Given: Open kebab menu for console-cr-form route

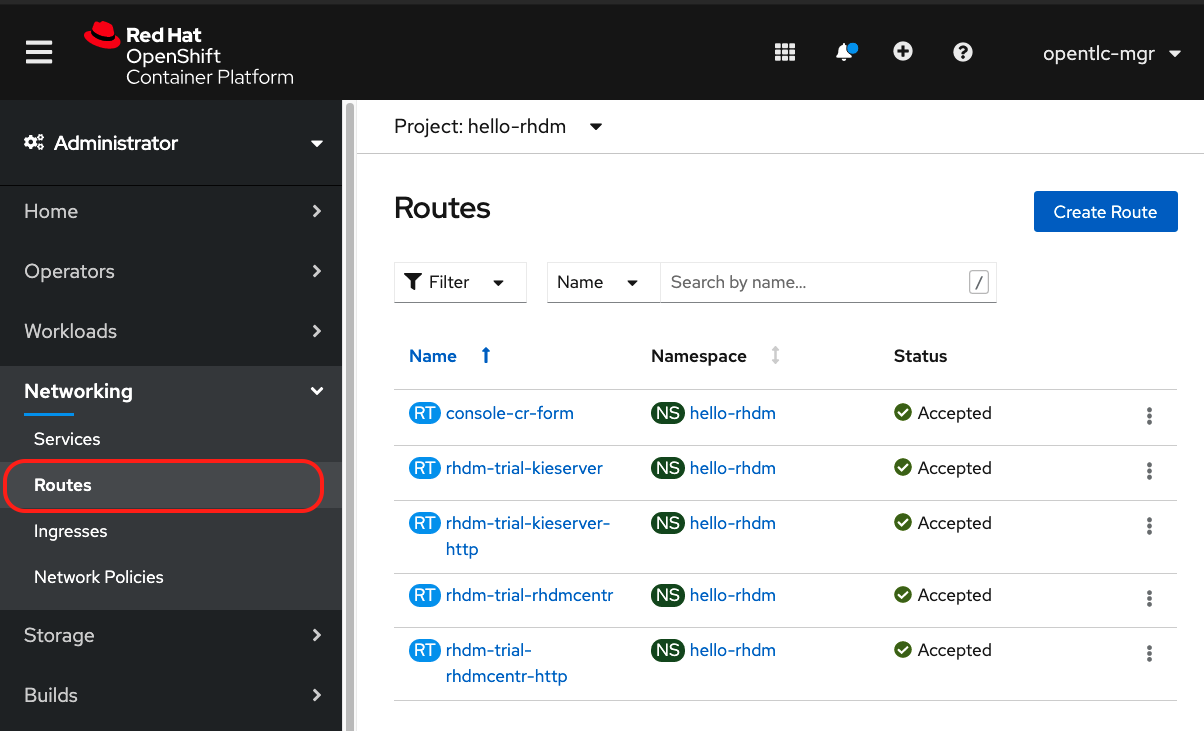Looking at the screenshot, I should (x=1149, y=416).
